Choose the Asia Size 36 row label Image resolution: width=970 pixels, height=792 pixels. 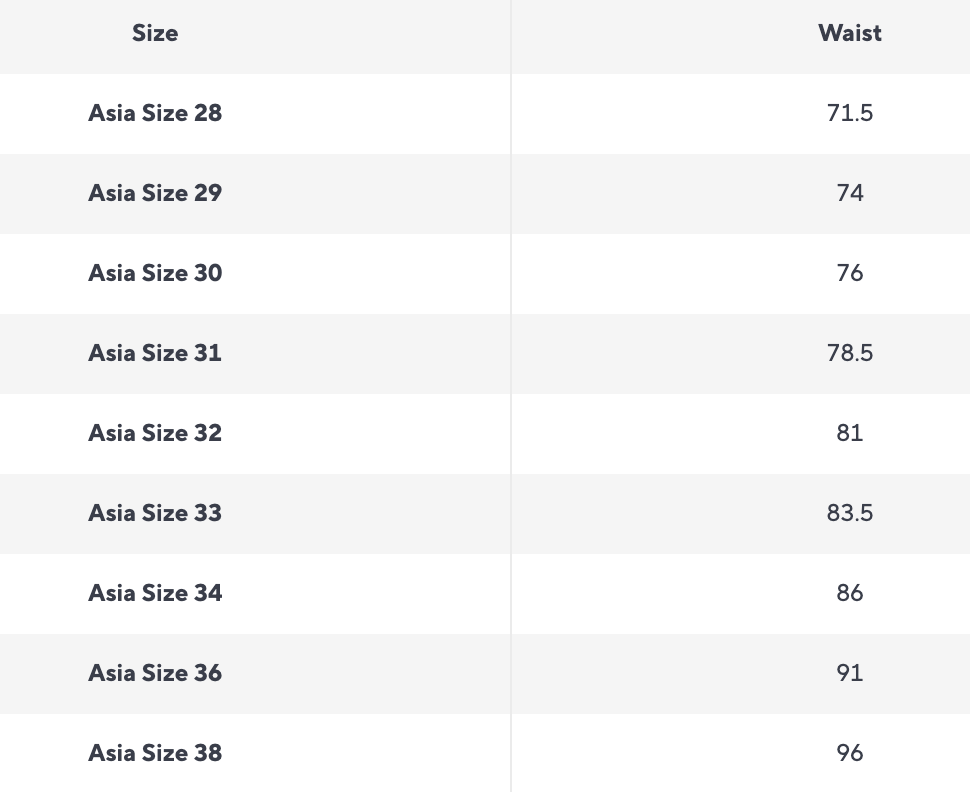coord(155,673)
